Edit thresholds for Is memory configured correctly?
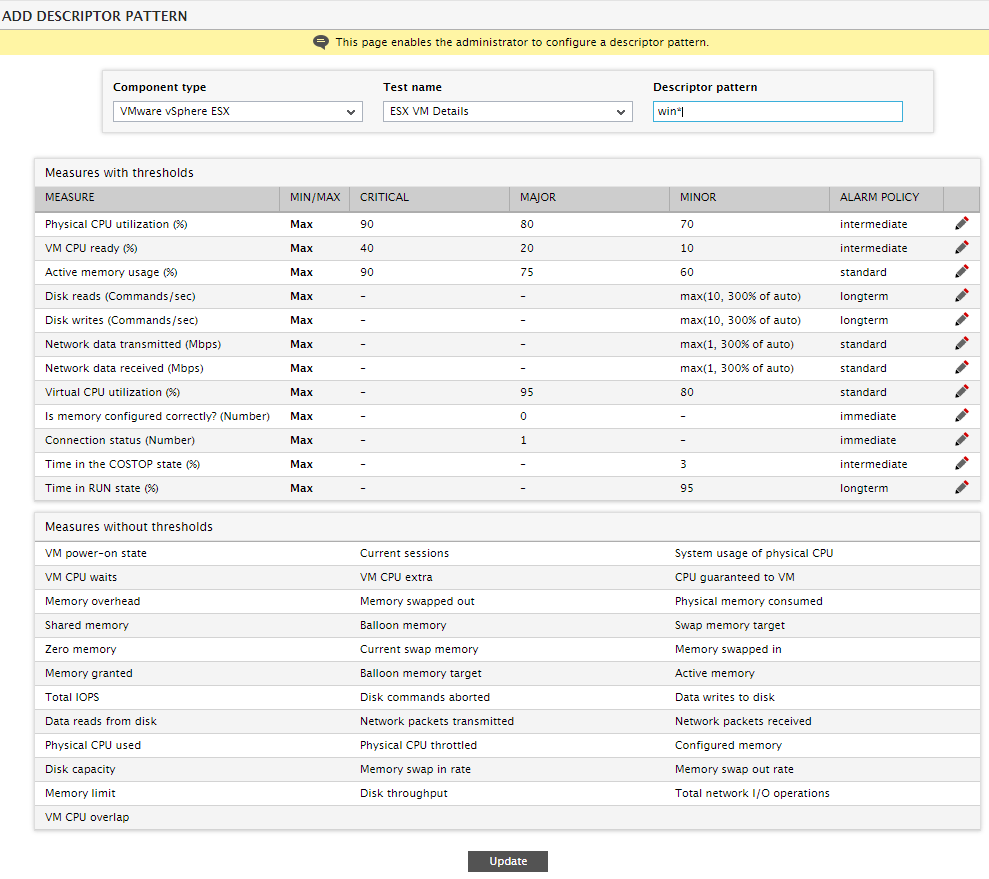 pyautogui.click(x=961, y=416)
